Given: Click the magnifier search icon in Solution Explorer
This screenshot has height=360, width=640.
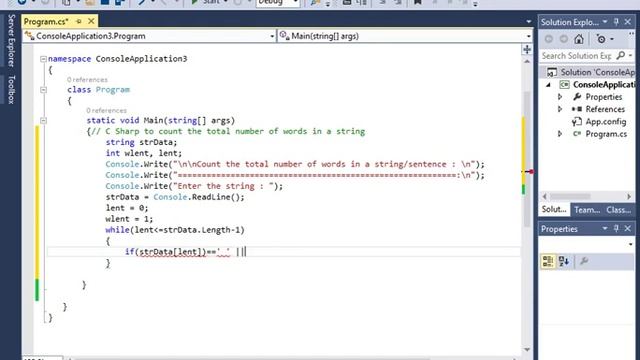Looking at the screenshot, I should pyautogui.click(x=621, y=55).
